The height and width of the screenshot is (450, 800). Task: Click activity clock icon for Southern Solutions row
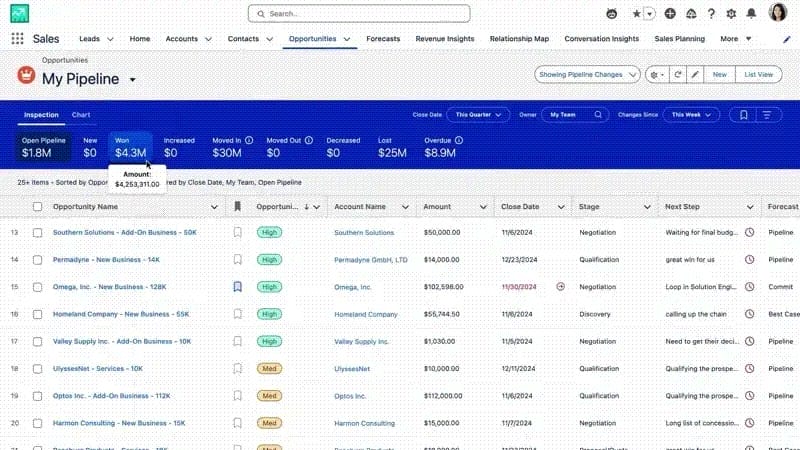click(x=749, y=232)
